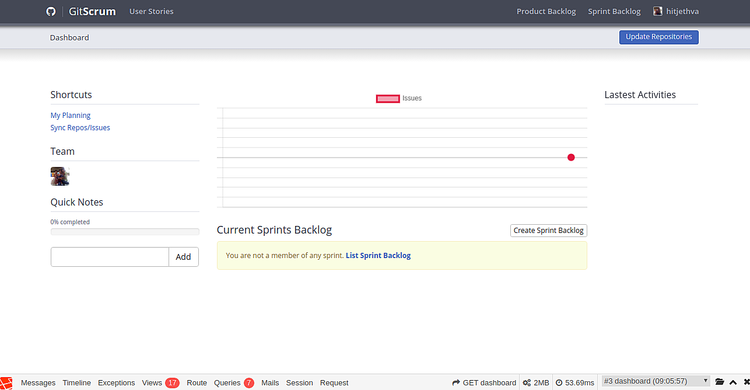Toggle the Issues legend swatch
The image size is (750, 390).
[x=387, y=99]
